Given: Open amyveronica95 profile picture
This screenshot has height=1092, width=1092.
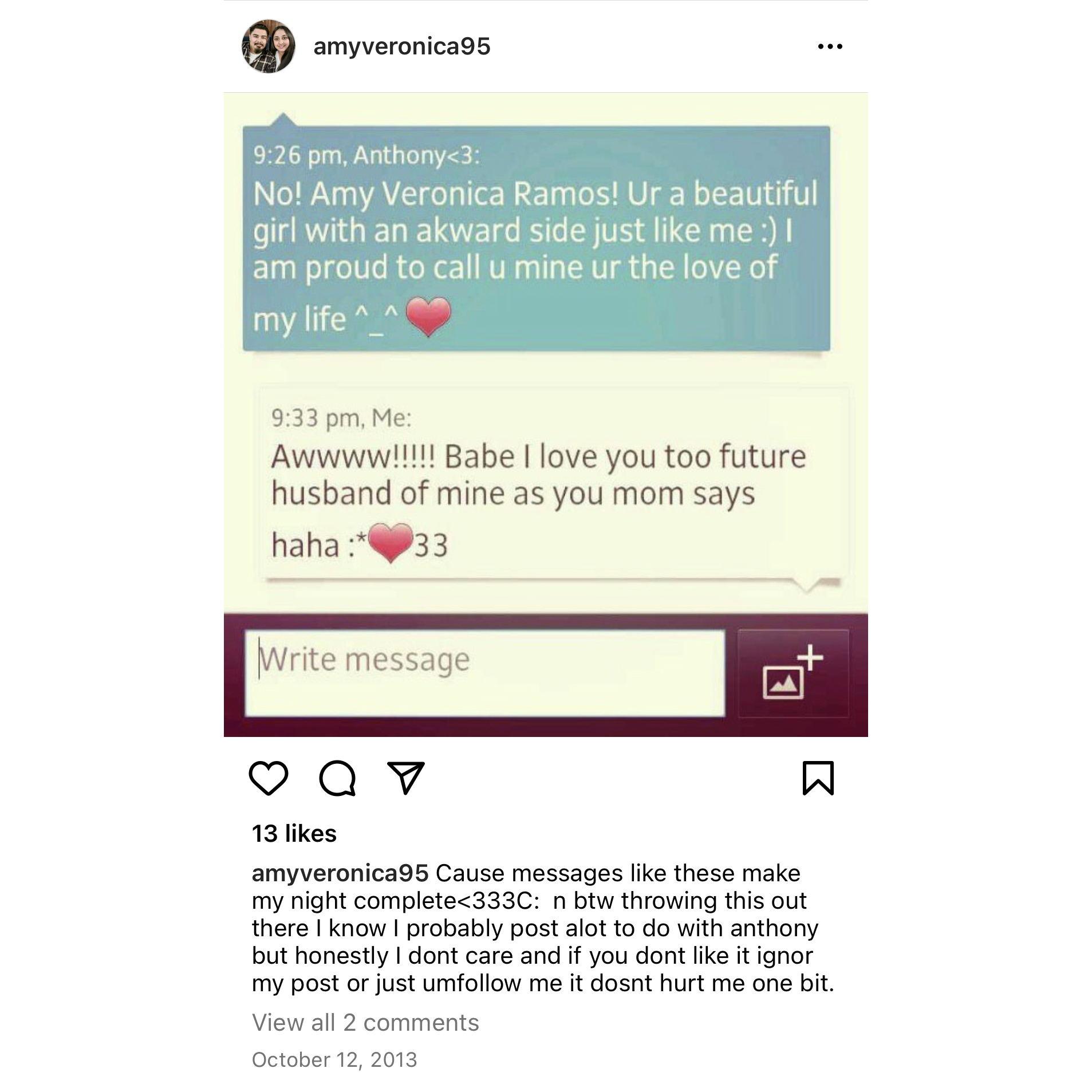Looking at the screenshot, I should coord(269,46).
